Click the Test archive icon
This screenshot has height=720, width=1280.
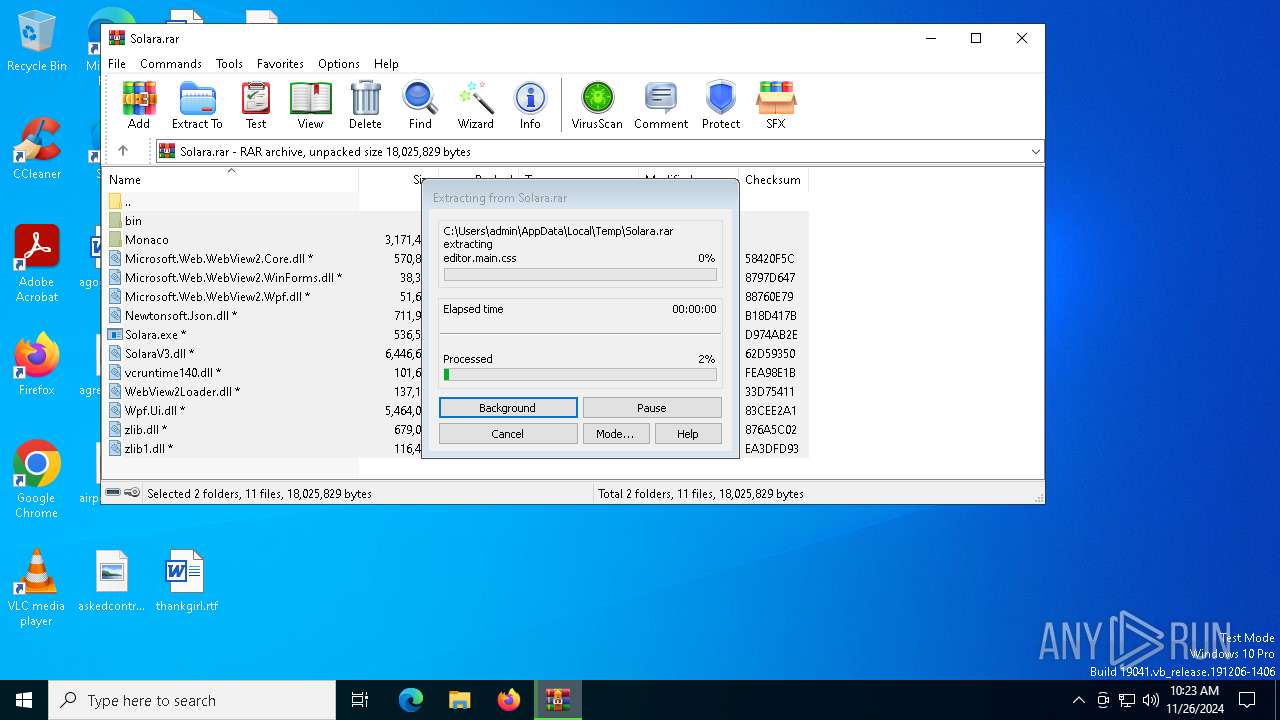tap(256, 105)
